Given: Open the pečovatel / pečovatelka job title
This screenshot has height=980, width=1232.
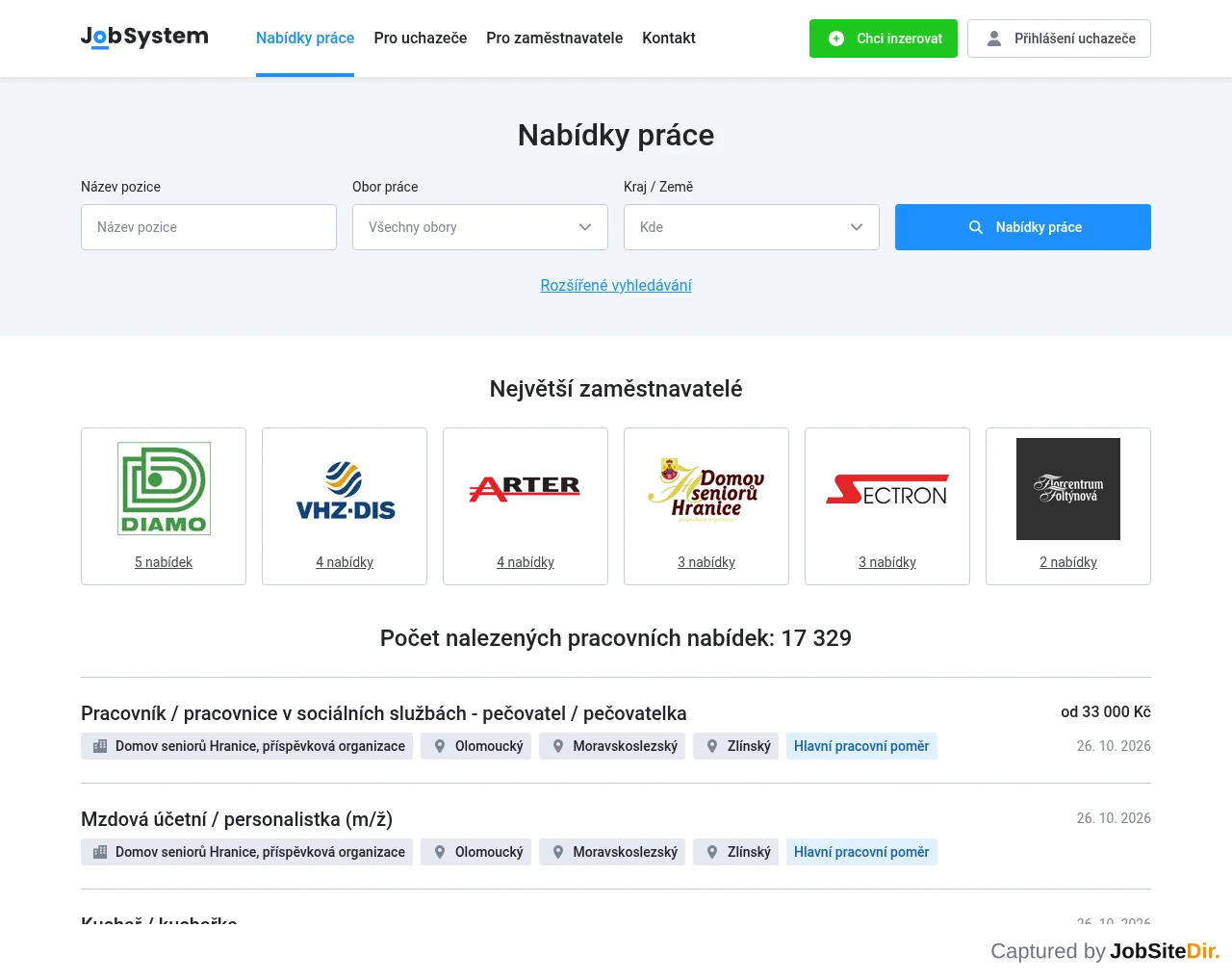Looking at the screenshot, I should point(384,713).
